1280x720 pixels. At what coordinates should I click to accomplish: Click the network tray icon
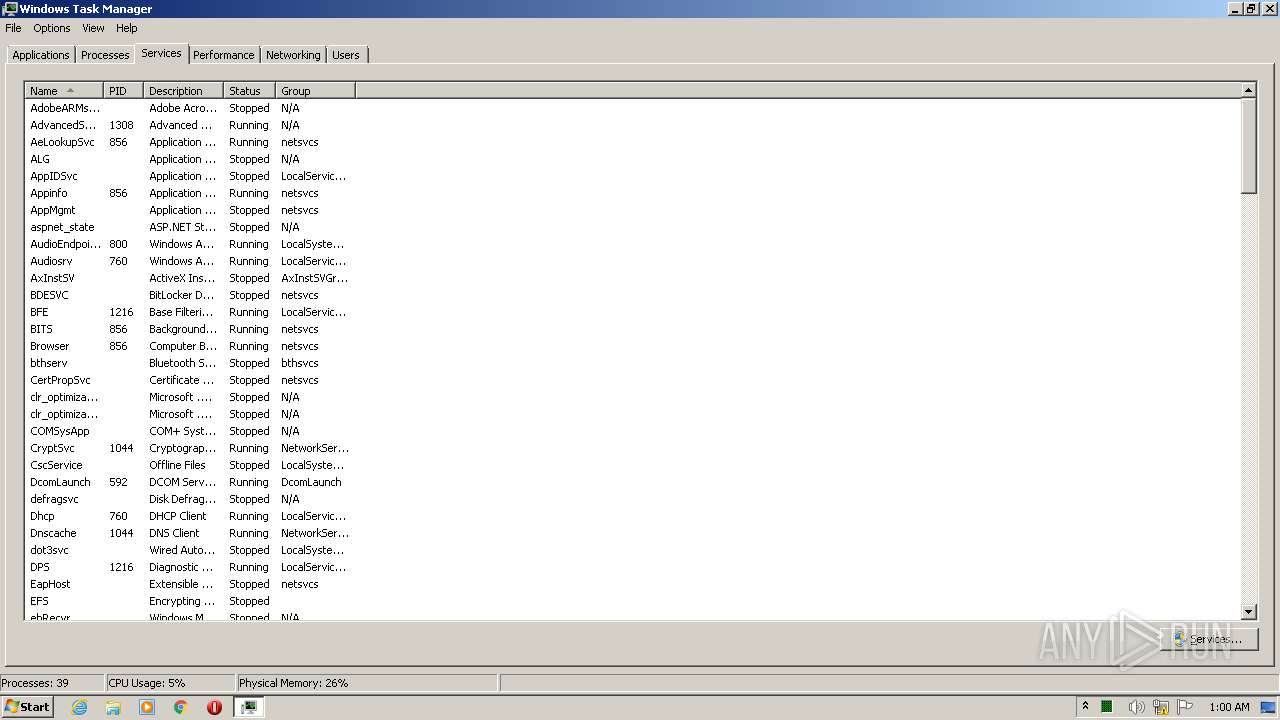pyautogui.click(x=1161, y=707)
